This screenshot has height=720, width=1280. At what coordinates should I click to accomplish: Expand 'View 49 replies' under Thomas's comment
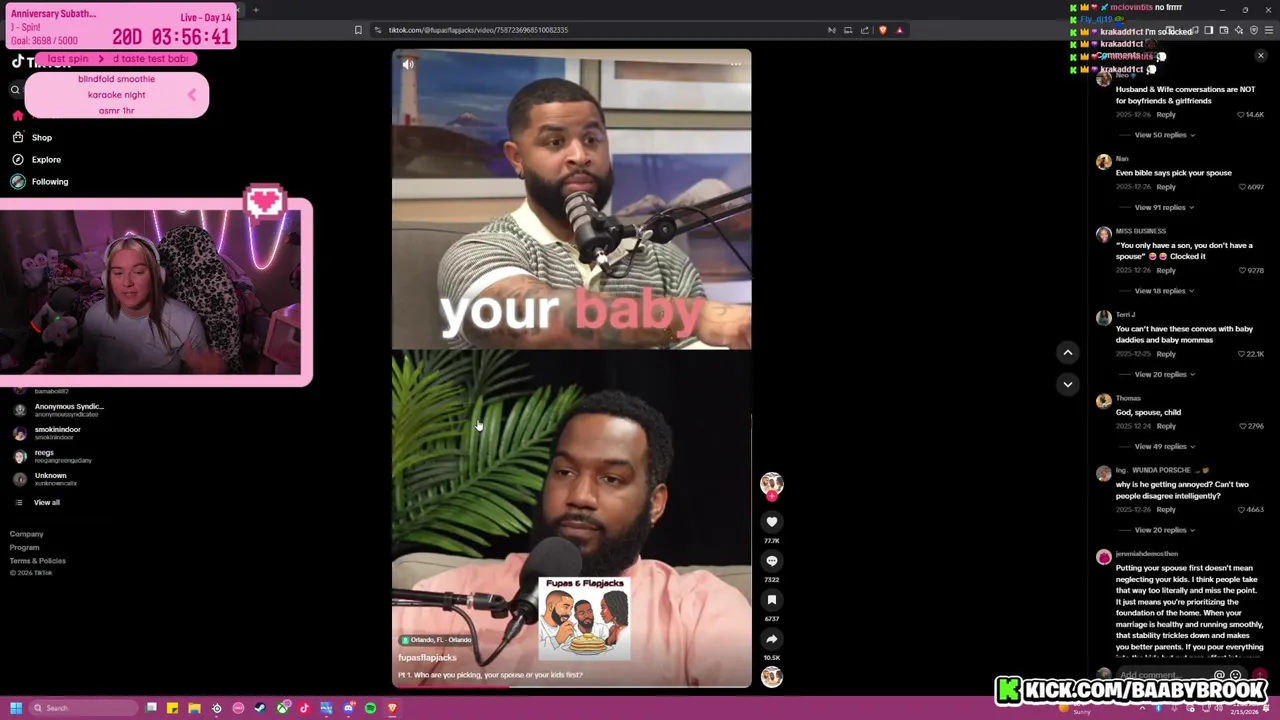(1164, 446)
